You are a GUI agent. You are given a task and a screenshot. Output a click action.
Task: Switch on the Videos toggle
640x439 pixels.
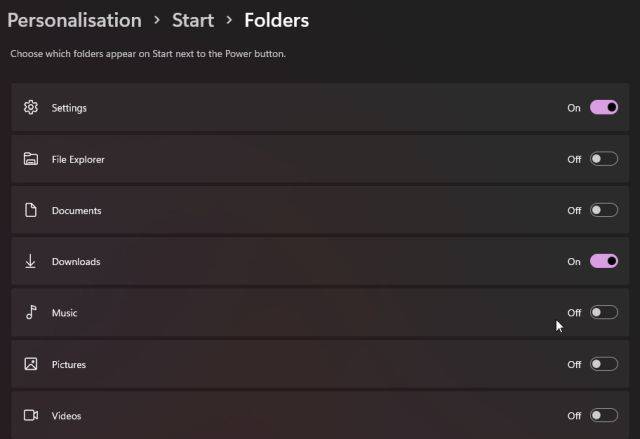pos(603,415)
